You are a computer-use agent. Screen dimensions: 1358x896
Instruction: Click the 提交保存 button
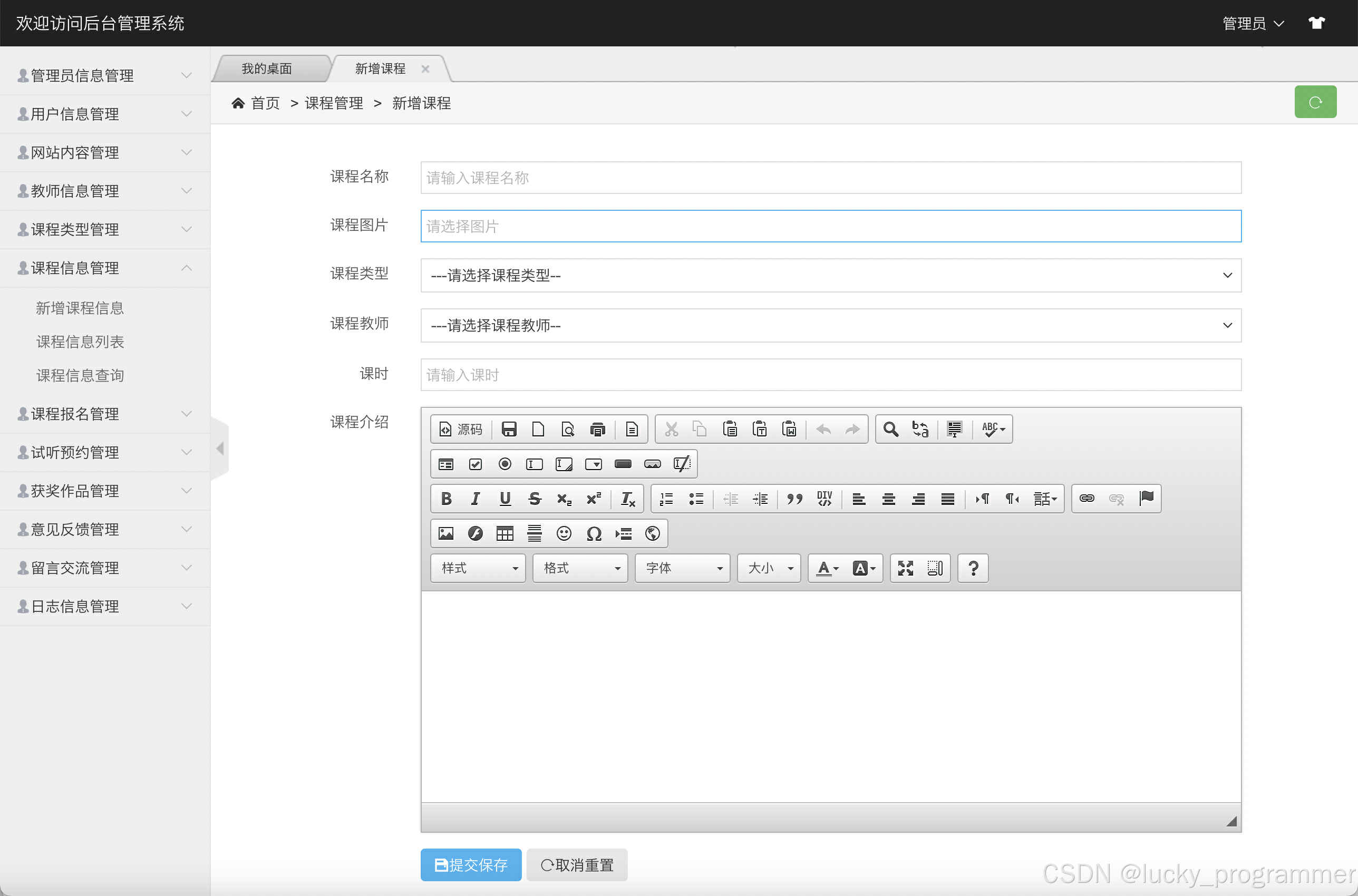[471, 865]
